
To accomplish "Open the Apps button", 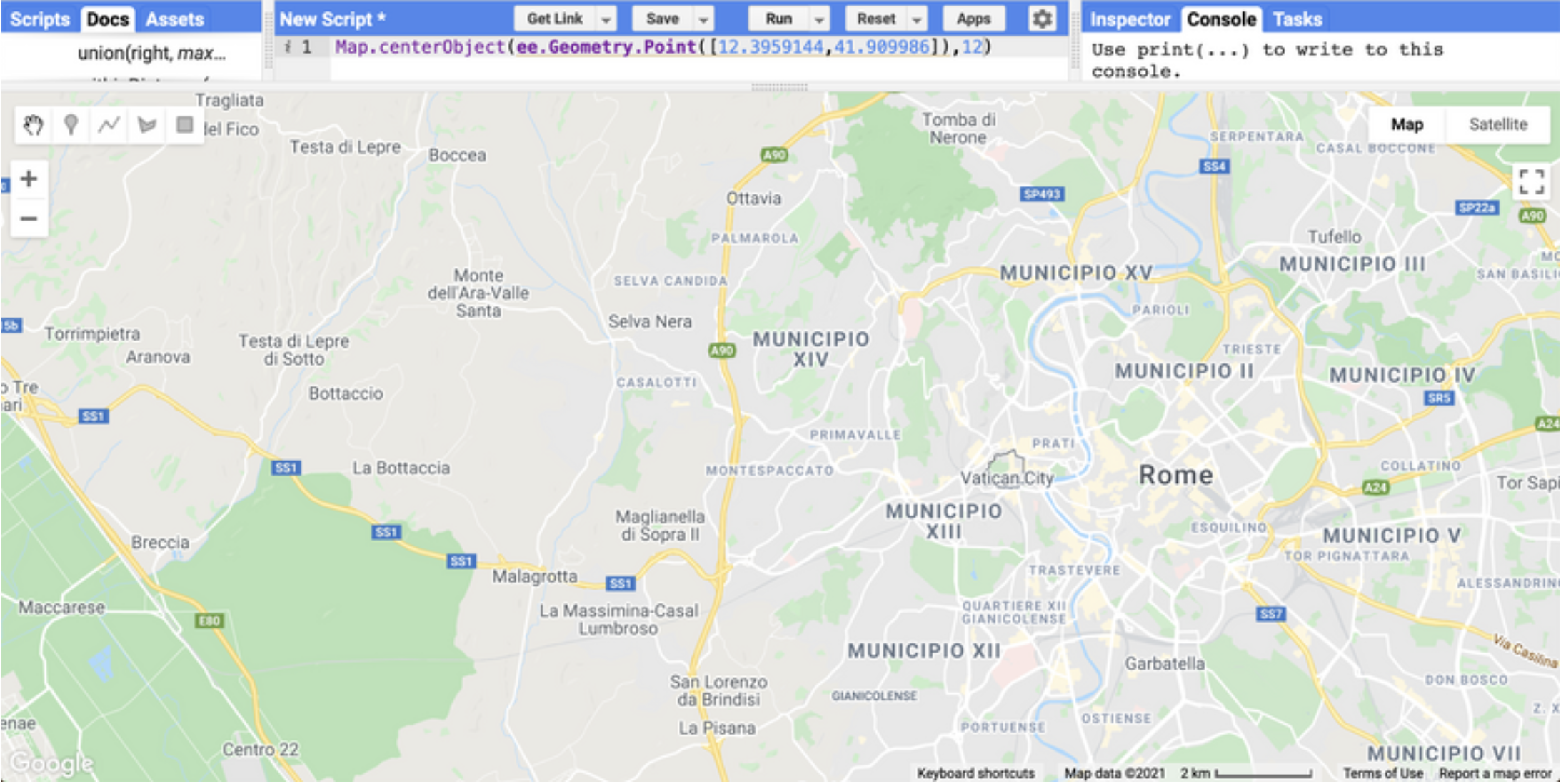I will pyautogui.click(x=974, y=19).
